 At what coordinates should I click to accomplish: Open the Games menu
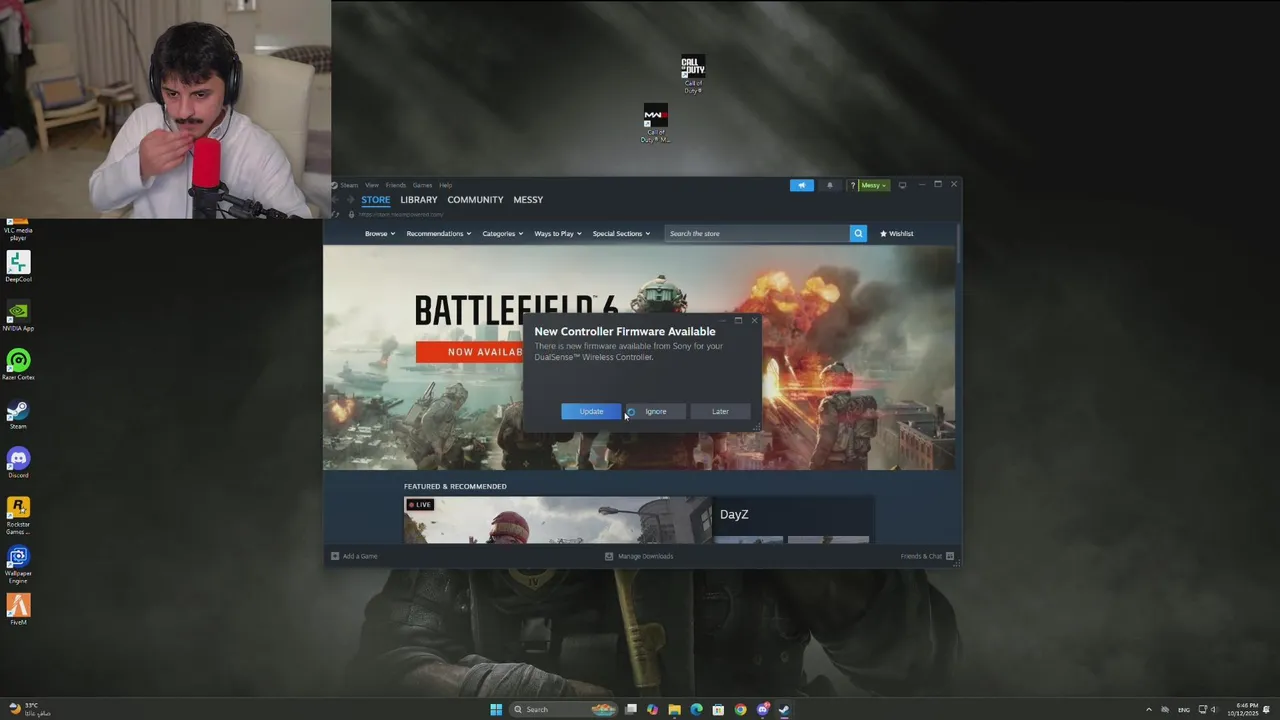point(422,185)
